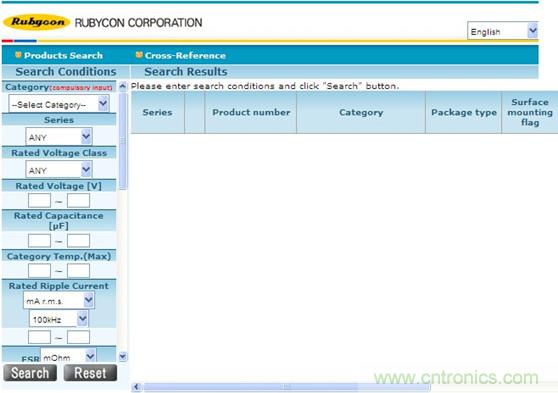Click the minimum Rated Voltage field

pos(39,201)
